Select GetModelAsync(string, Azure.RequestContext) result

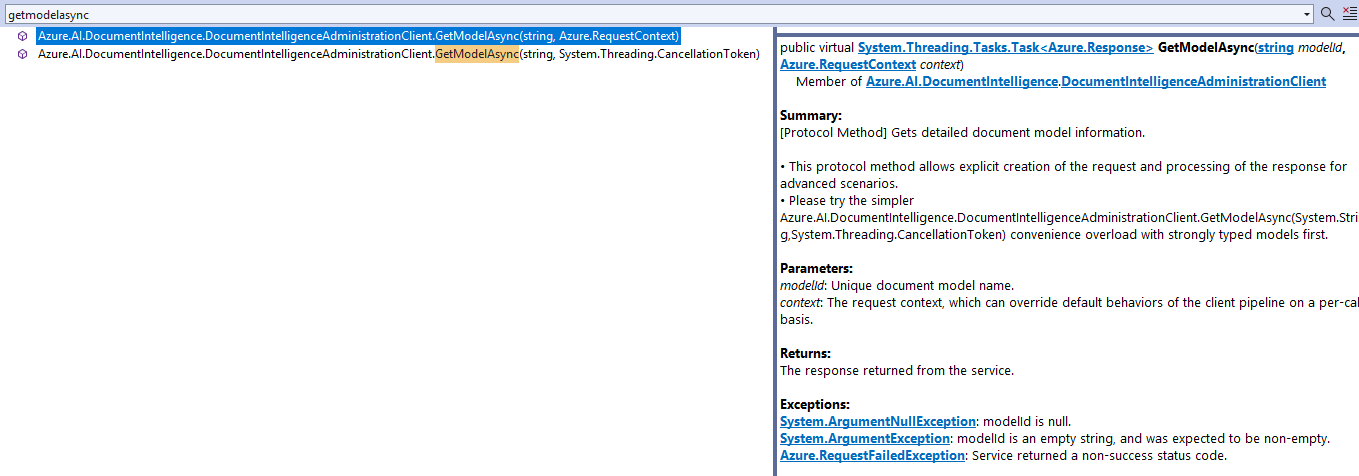coord(358,36)
